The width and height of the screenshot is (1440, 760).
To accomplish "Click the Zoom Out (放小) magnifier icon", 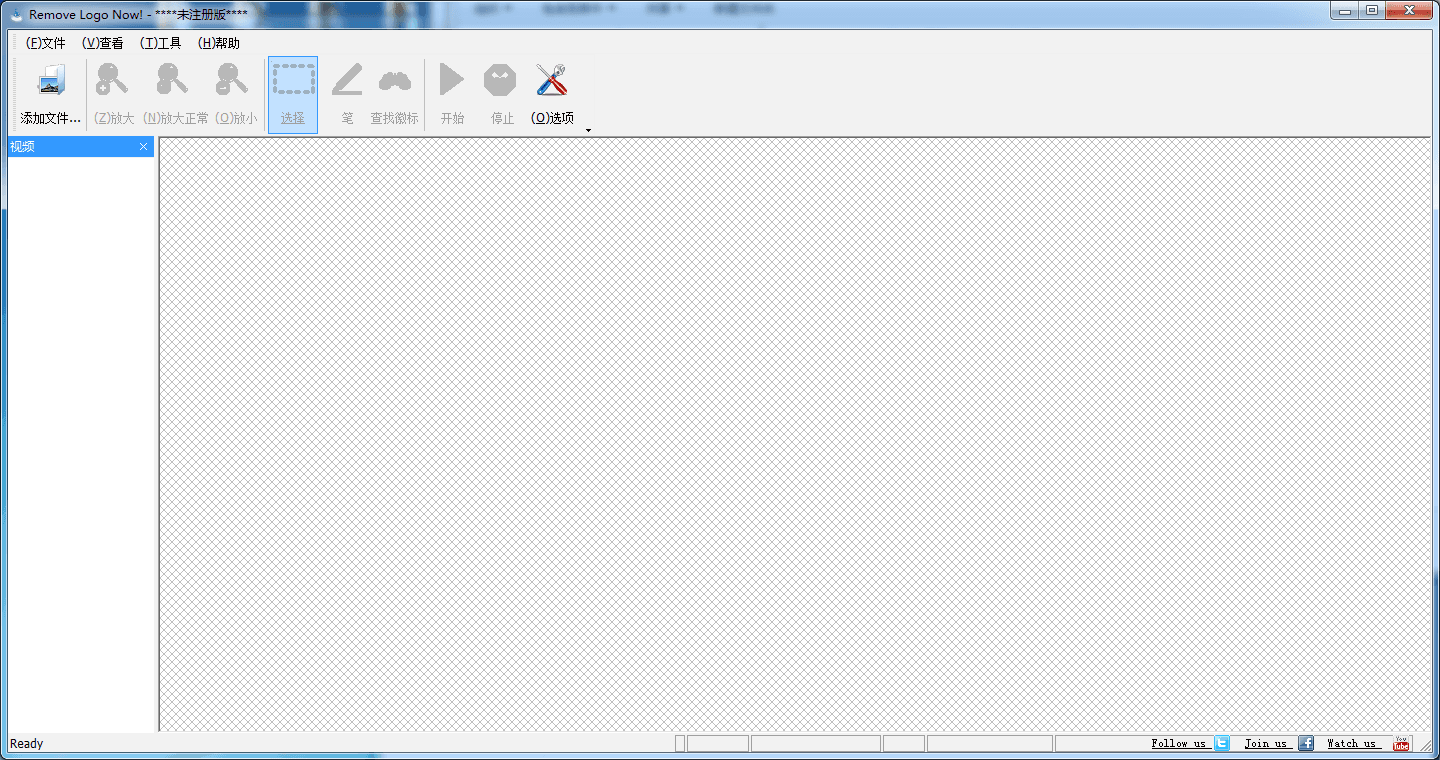I will pyautogui.click(x=232, y=80).
